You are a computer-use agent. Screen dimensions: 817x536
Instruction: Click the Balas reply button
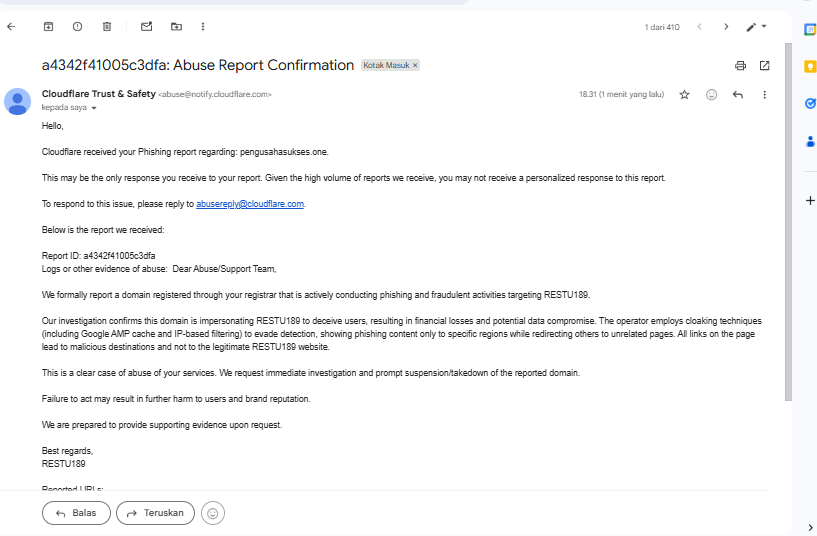point(76,513)
